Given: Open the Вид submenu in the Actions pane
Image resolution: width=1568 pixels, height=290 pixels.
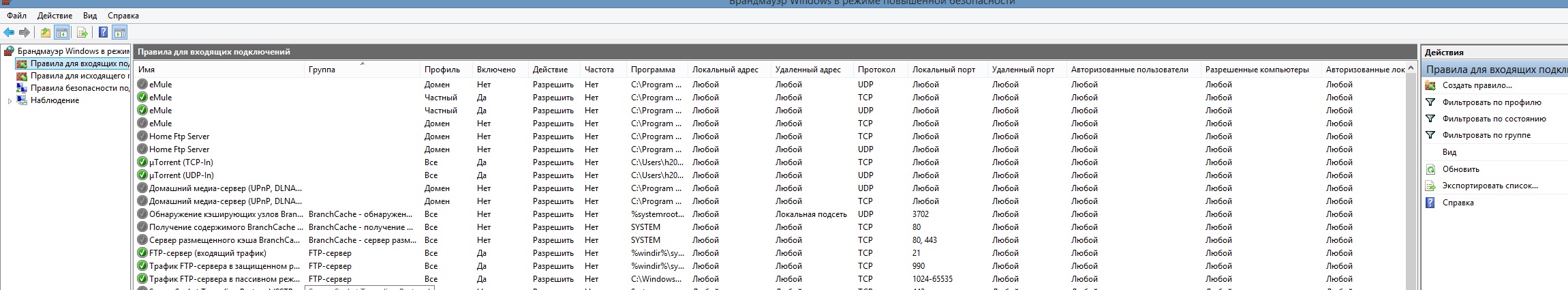Looking at the screenshot, I should [1449, 152].
